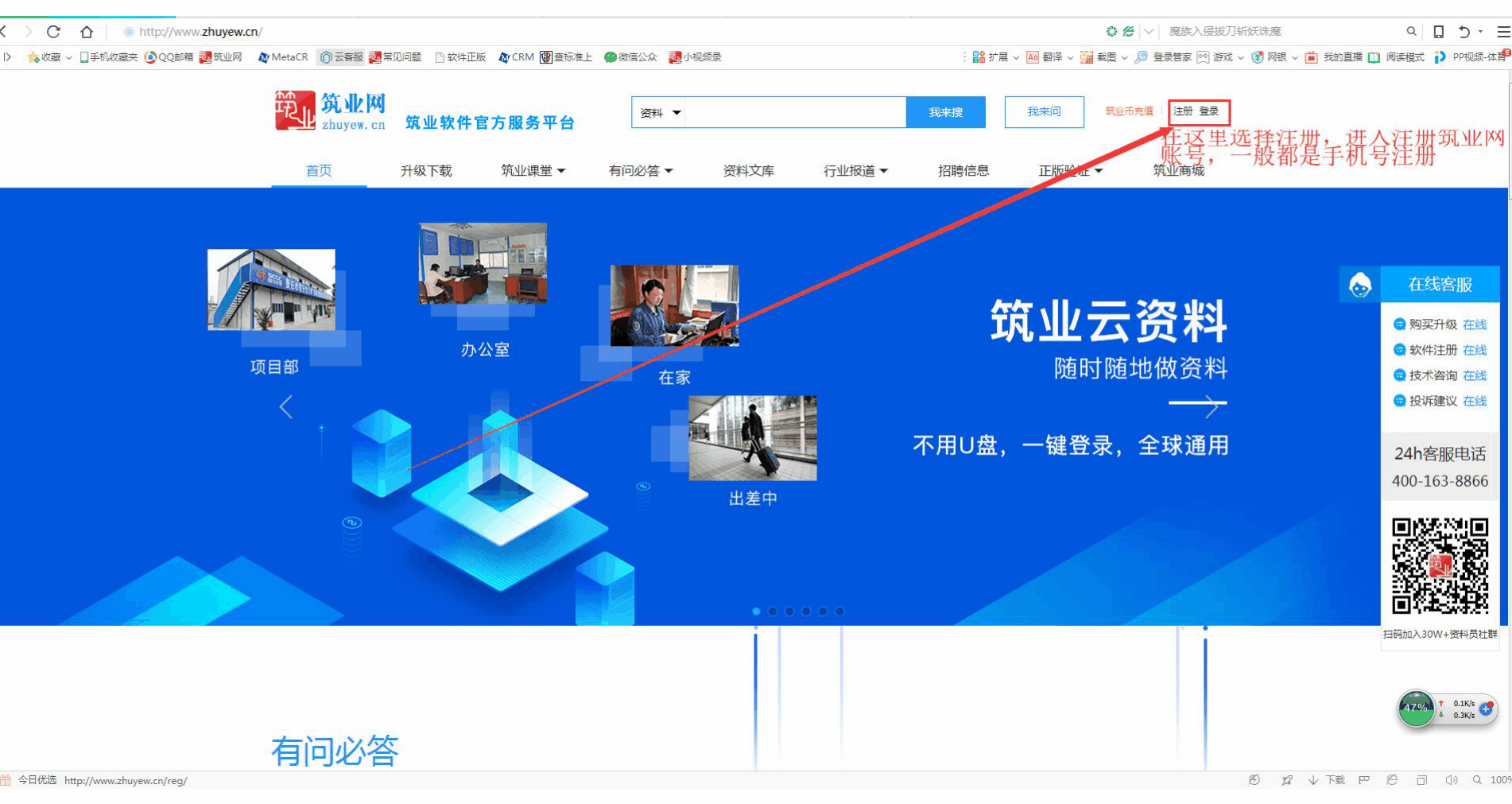
Task: Expand the 行业报道 navigation dropdown
Action: (855, 171)
